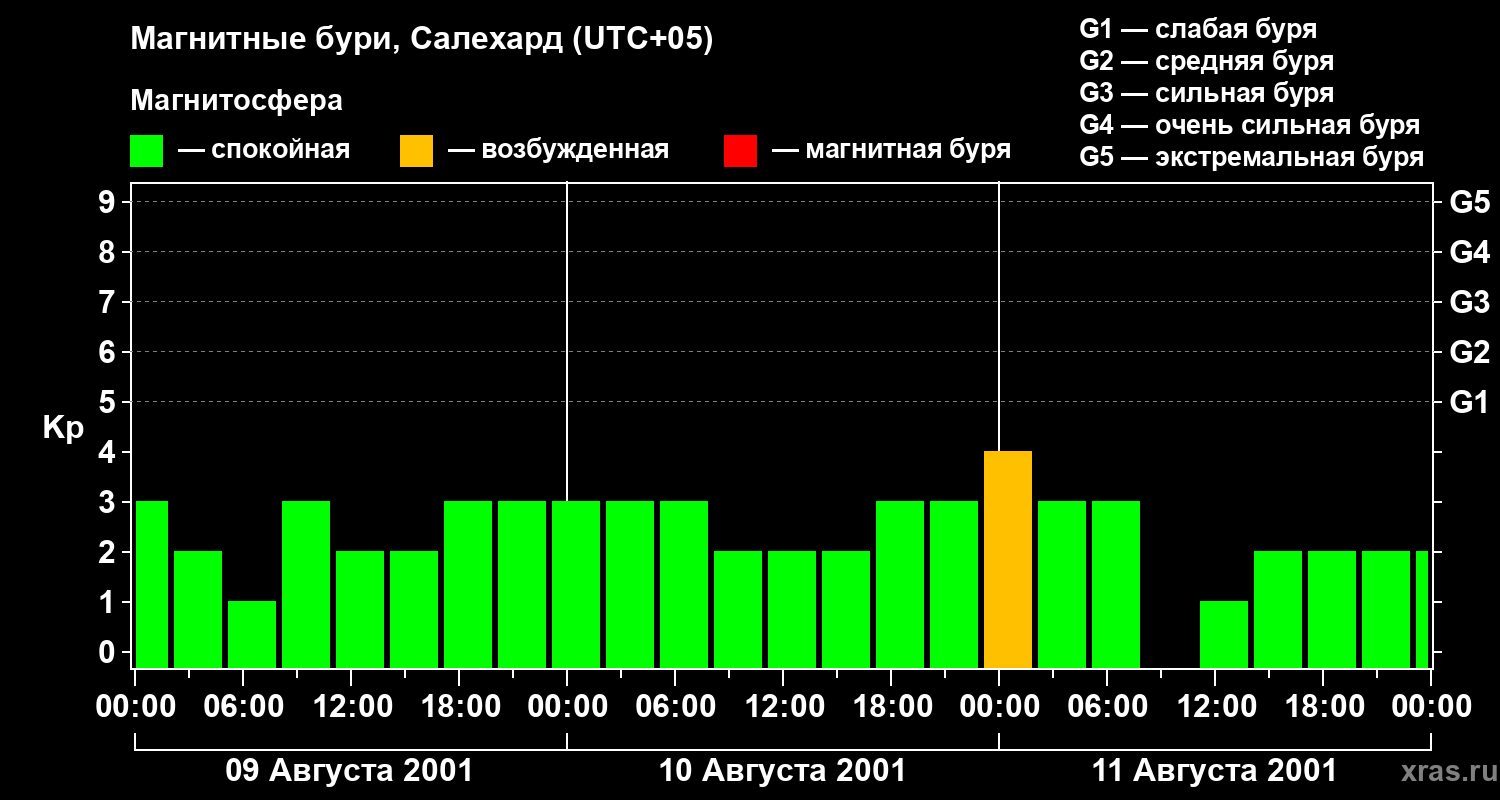Select the Kp 3 bar after the orange bar
Viewport: 1500px width, 800px height.
(1062, 585)
